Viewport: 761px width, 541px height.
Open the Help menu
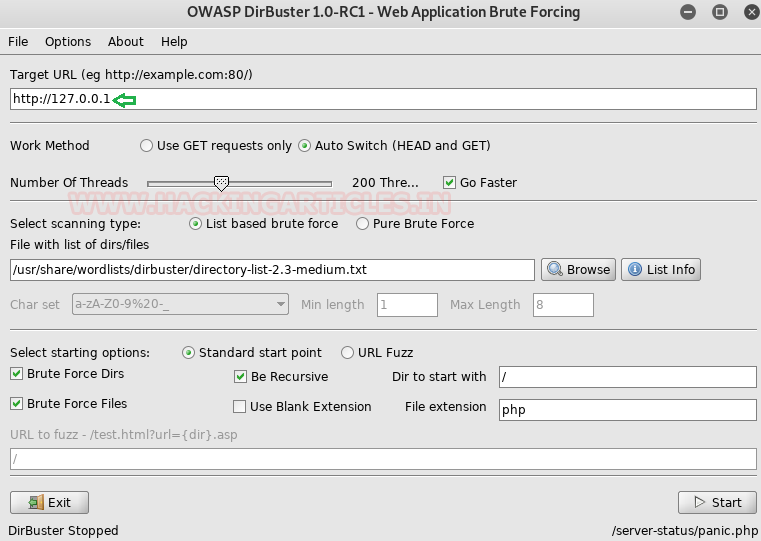(x=174, y=42)
